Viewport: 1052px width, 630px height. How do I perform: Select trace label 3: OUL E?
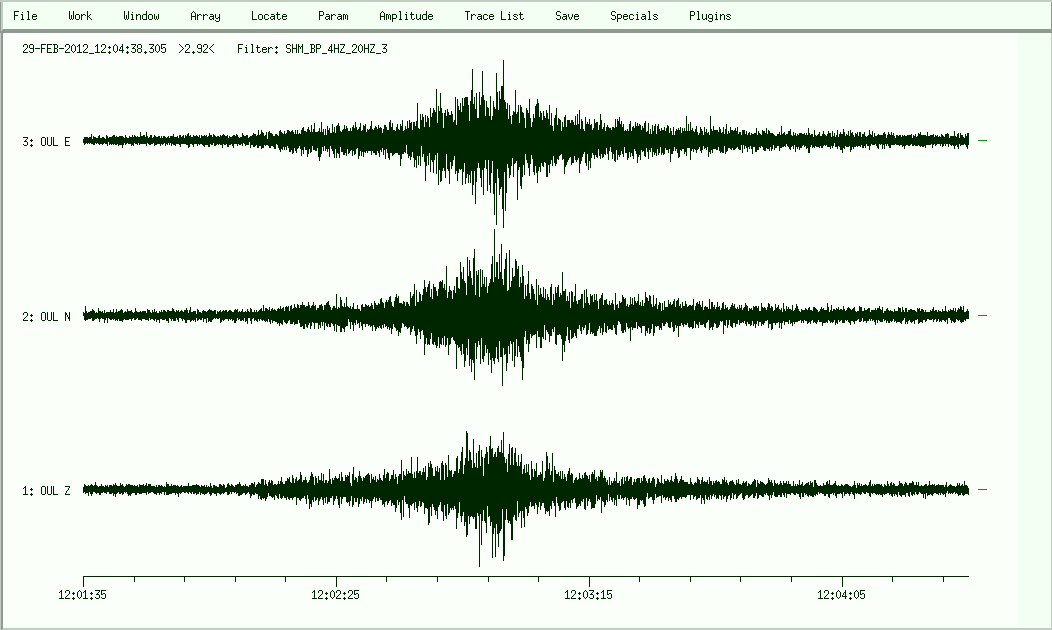coord(46,142)
